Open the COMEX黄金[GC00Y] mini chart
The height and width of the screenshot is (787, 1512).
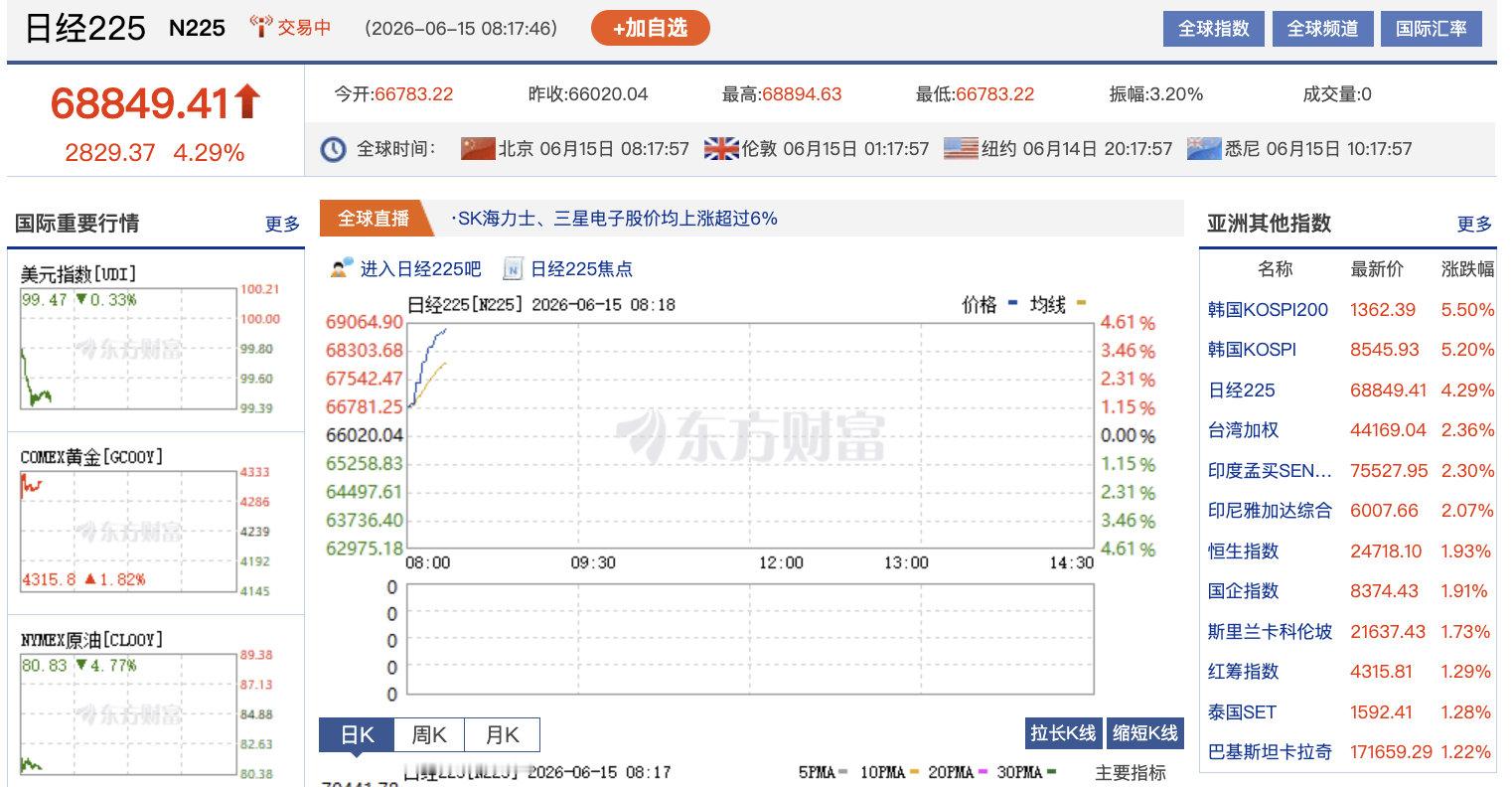tap(150, 524)
